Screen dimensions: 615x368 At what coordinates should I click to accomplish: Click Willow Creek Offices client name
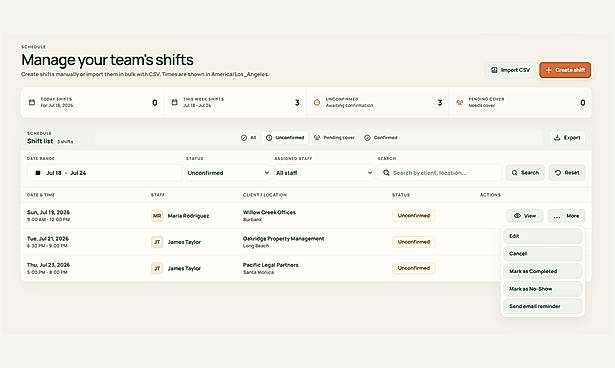click(269, 212)
